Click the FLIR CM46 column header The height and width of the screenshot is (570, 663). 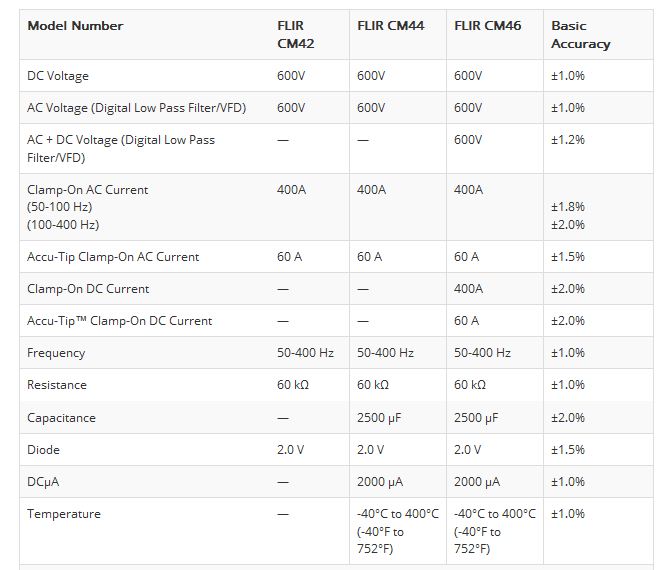click(487, 26)
